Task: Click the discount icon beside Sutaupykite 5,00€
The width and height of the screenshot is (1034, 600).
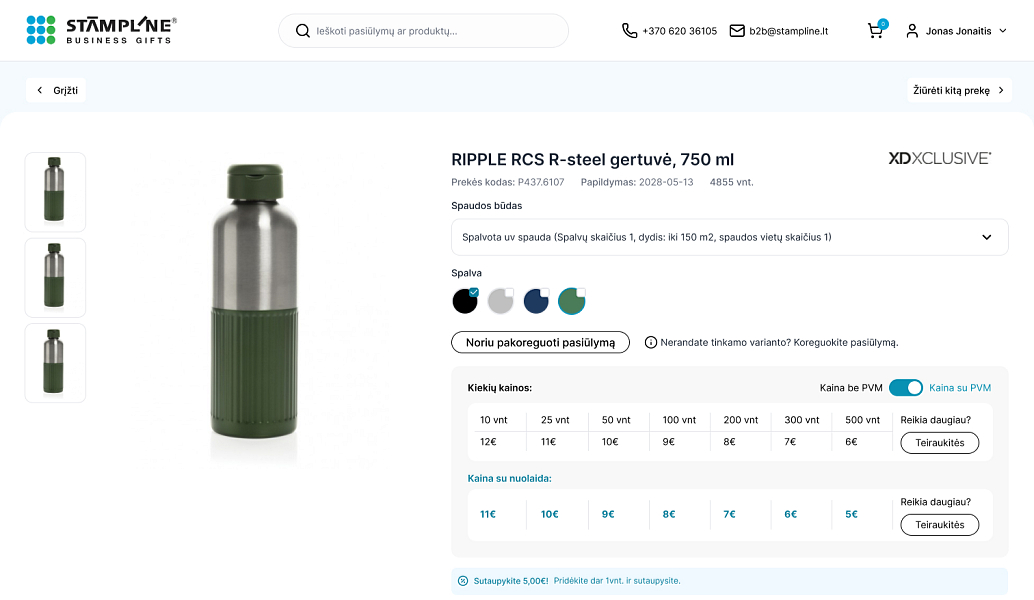Action: click(x=463, y=581)
